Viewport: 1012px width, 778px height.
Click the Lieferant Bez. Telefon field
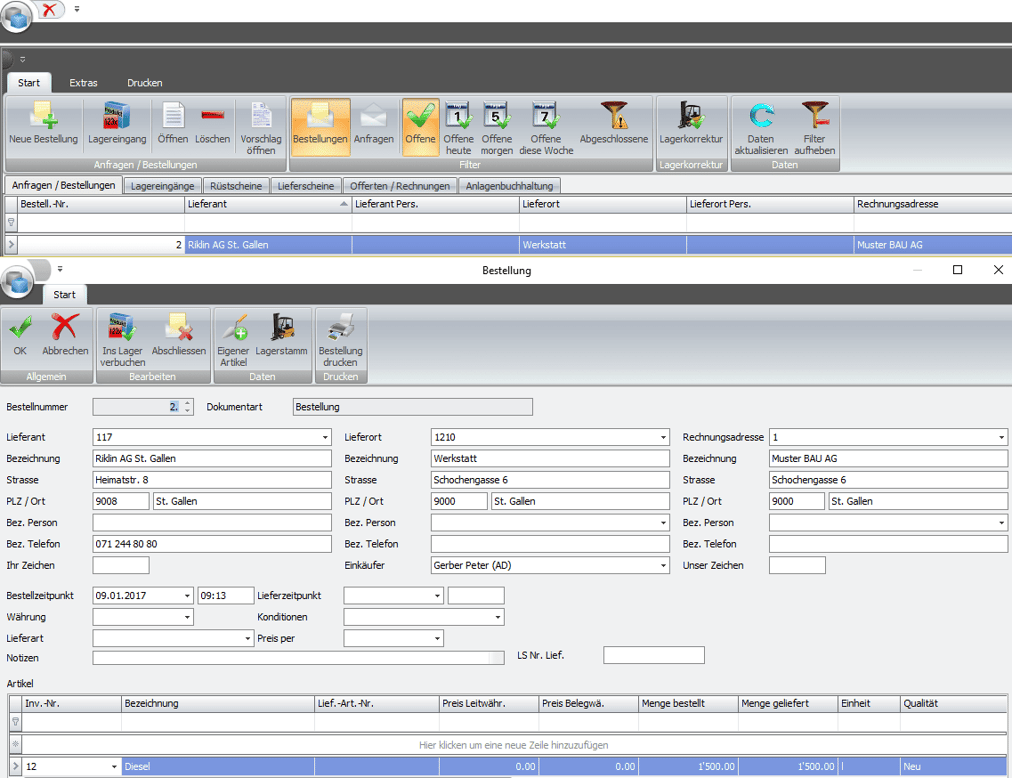tap(212, 544)
